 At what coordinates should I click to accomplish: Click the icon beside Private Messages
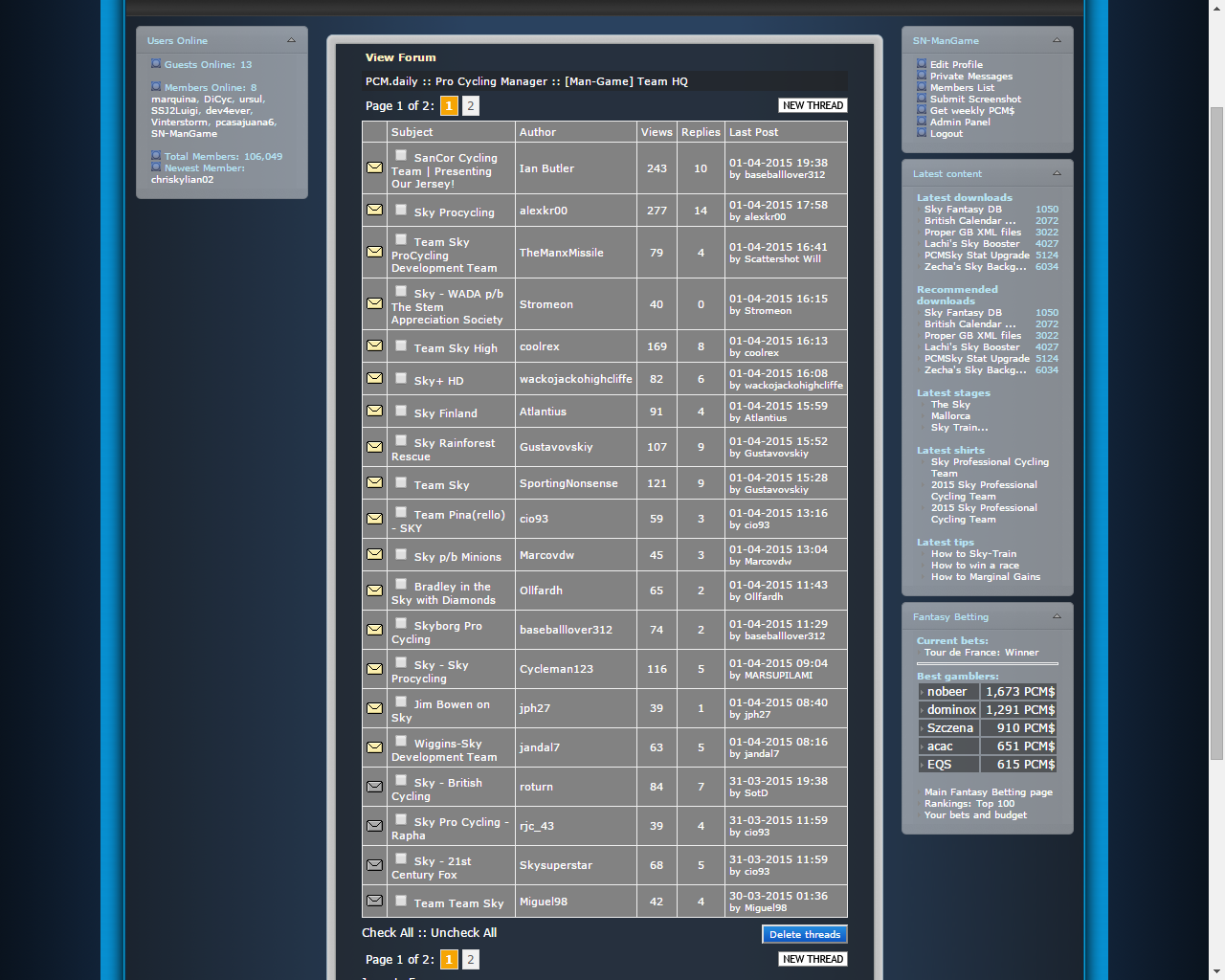pos(922,76)
